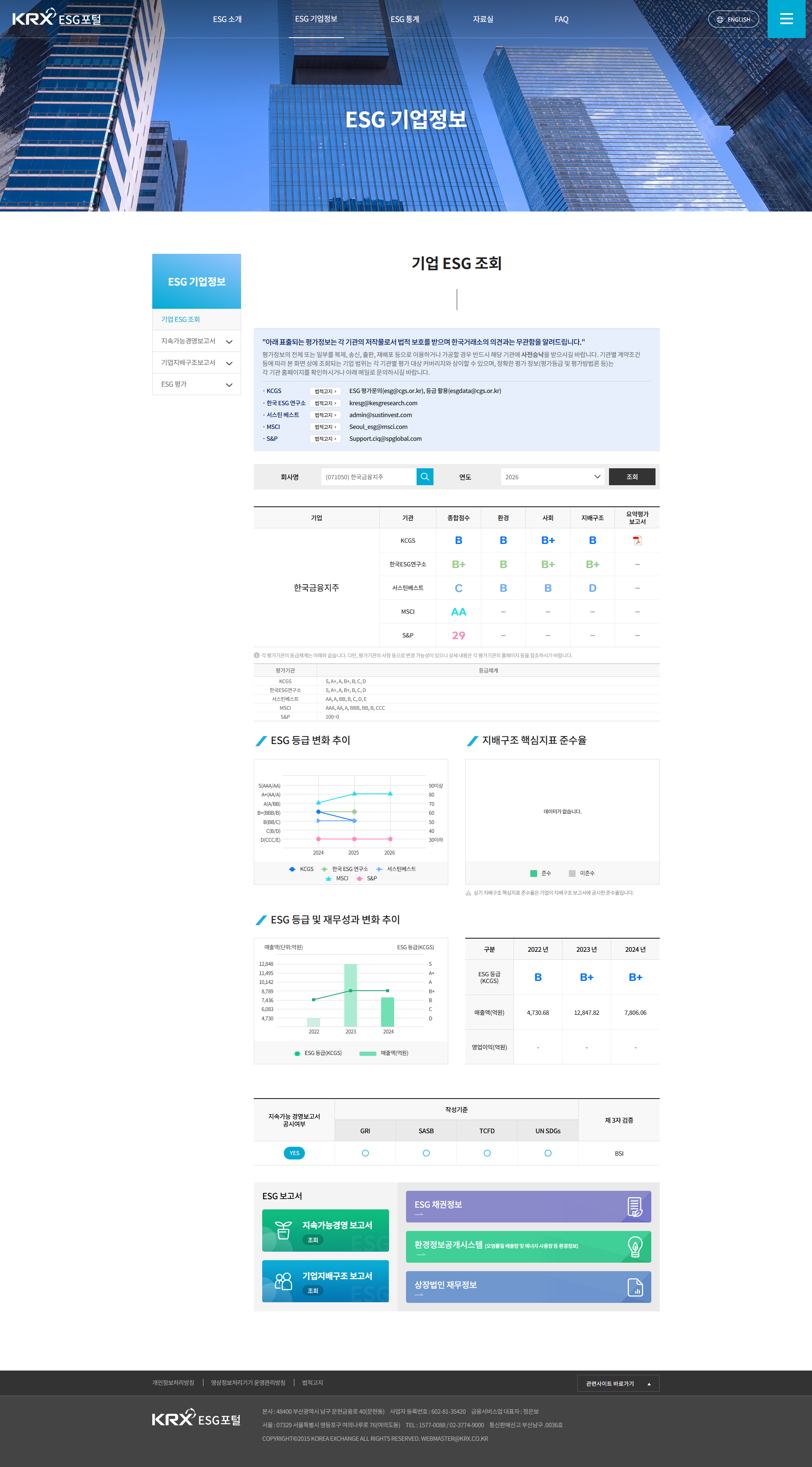Screen dimensions: 812x1467
Task: Click the 회사명 company name input field
Action: (368, 477)
